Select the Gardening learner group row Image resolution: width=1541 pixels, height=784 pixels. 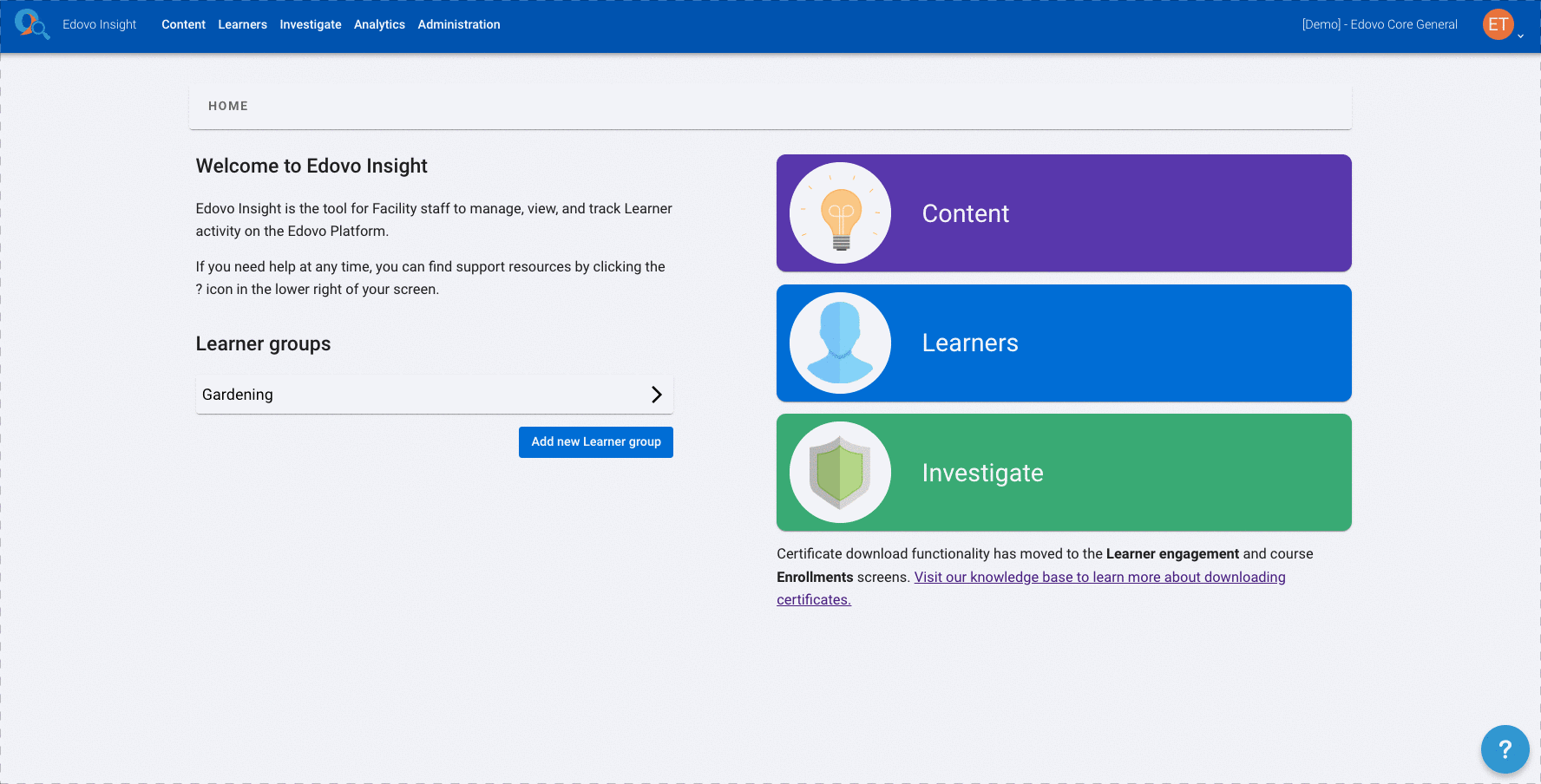click(x=435, y=395)
